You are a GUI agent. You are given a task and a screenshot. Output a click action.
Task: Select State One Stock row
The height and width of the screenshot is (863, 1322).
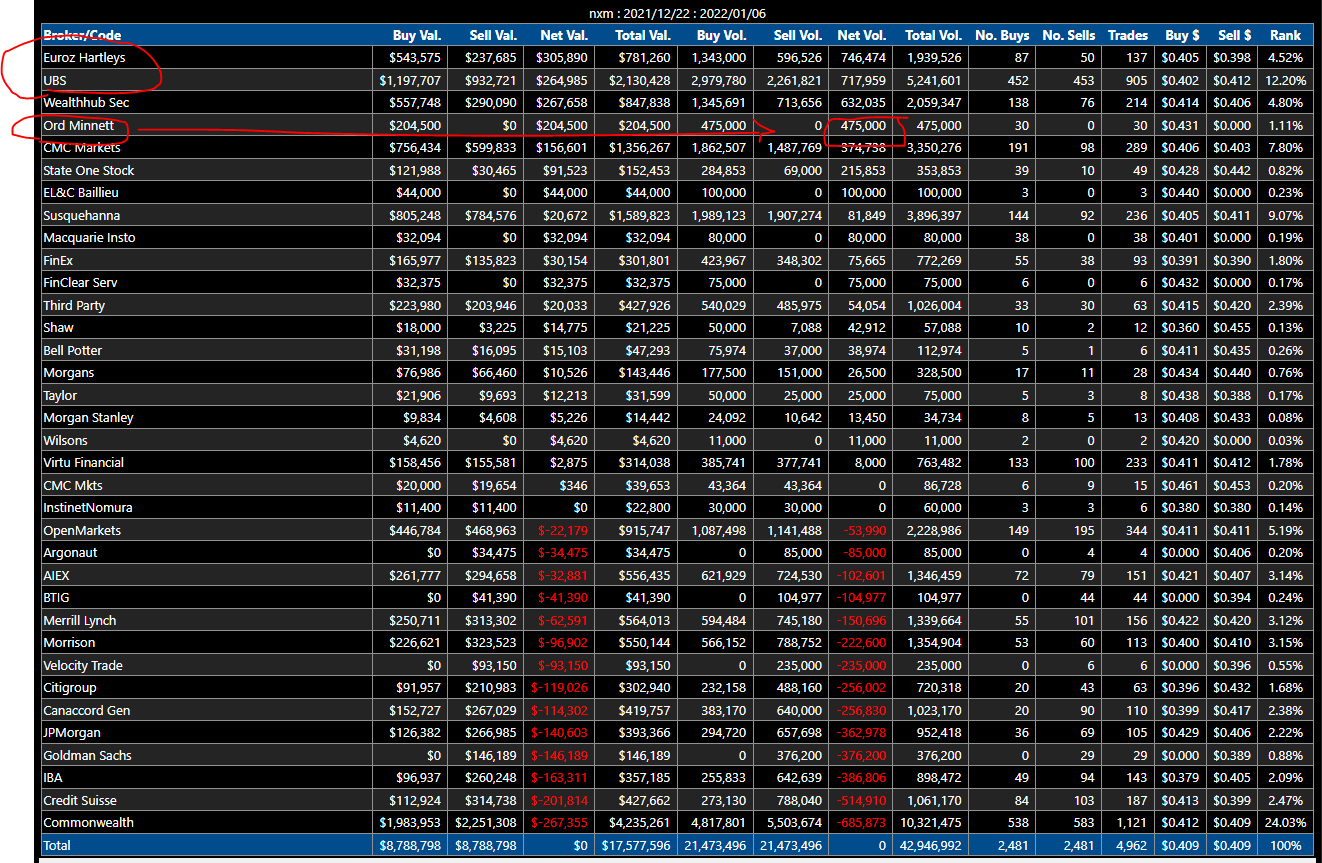coord(678,170)
